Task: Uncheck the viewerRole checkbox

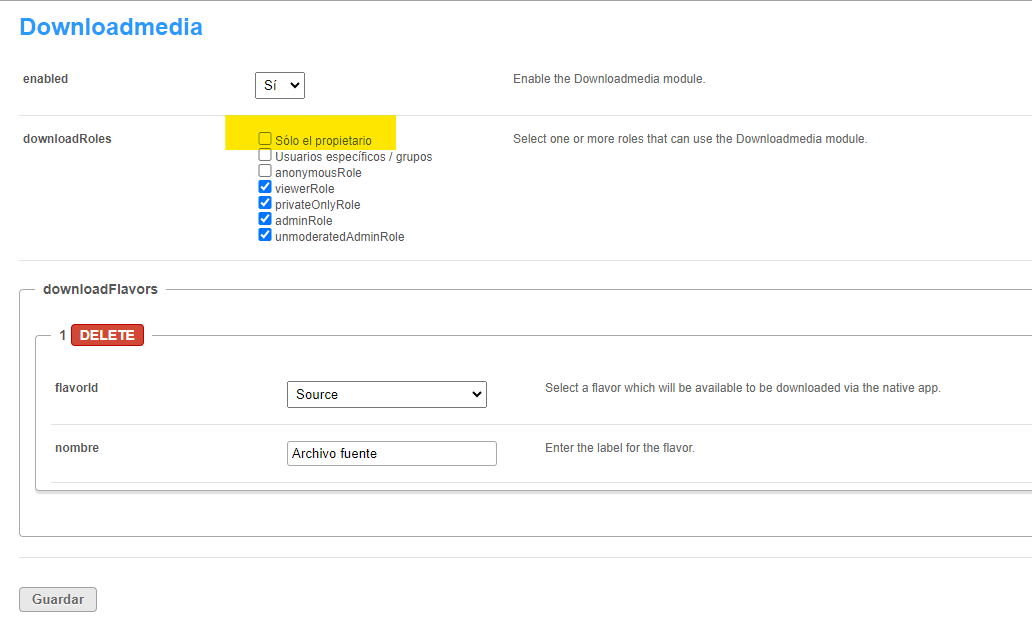Action: click(x=265, y=187)
